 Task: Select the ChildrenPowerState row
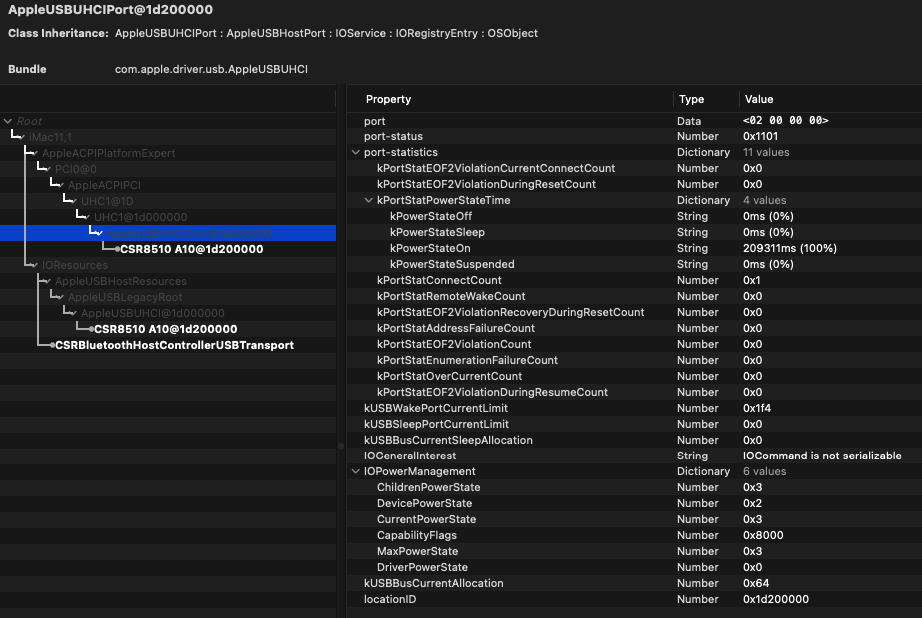click(x=634, y=487)
